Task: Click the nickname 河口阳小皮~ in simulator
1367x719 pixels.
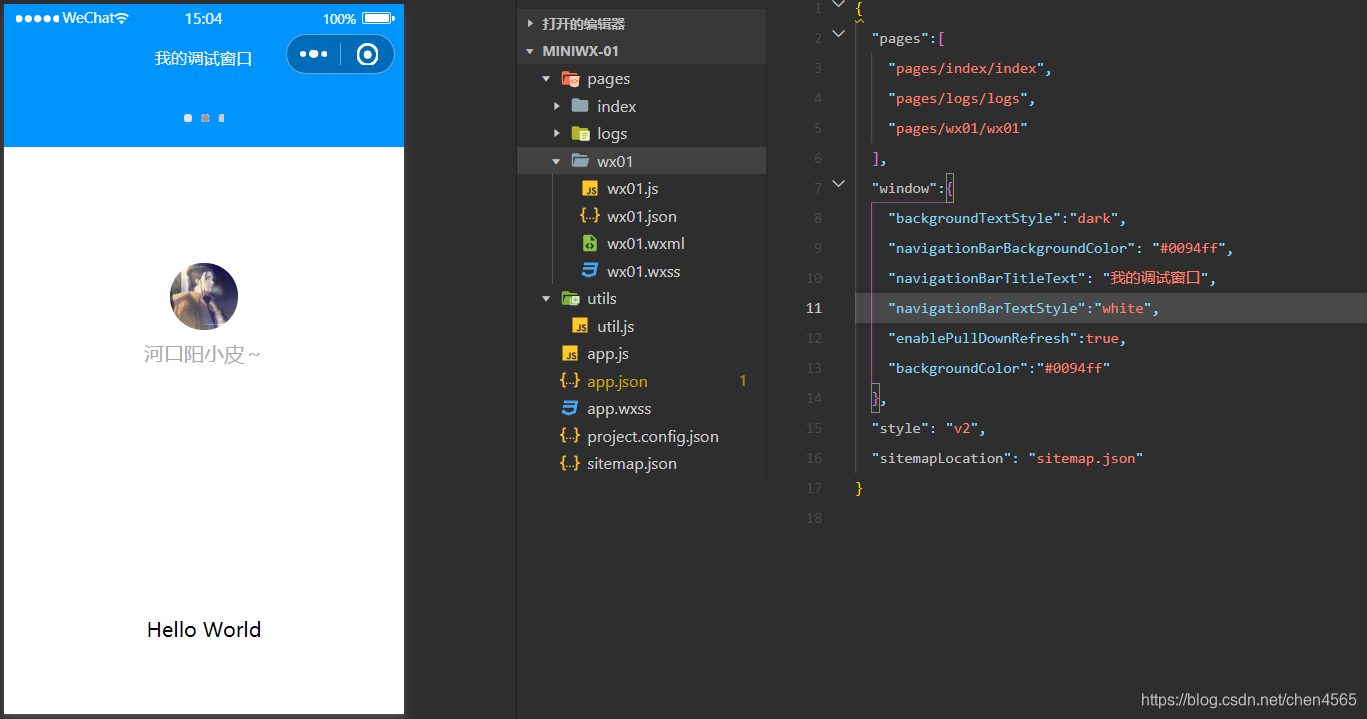Action: 203,354
